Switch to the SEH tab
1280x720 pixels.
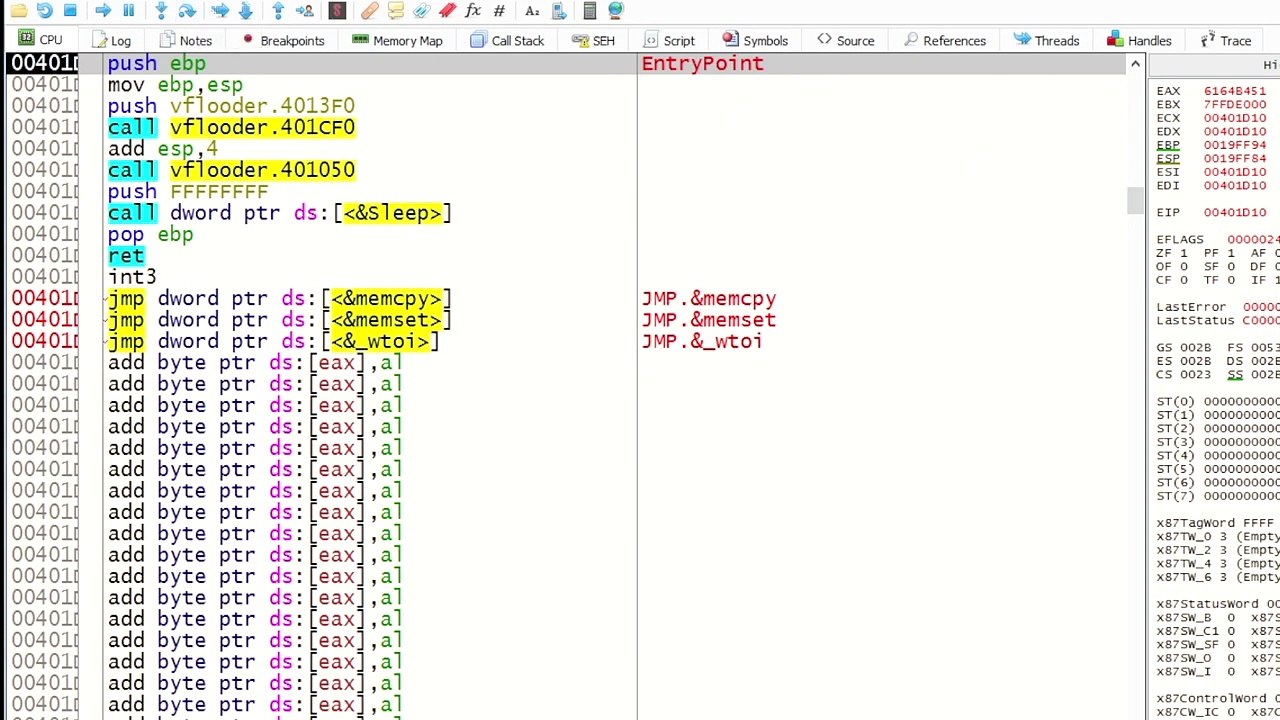593,40
